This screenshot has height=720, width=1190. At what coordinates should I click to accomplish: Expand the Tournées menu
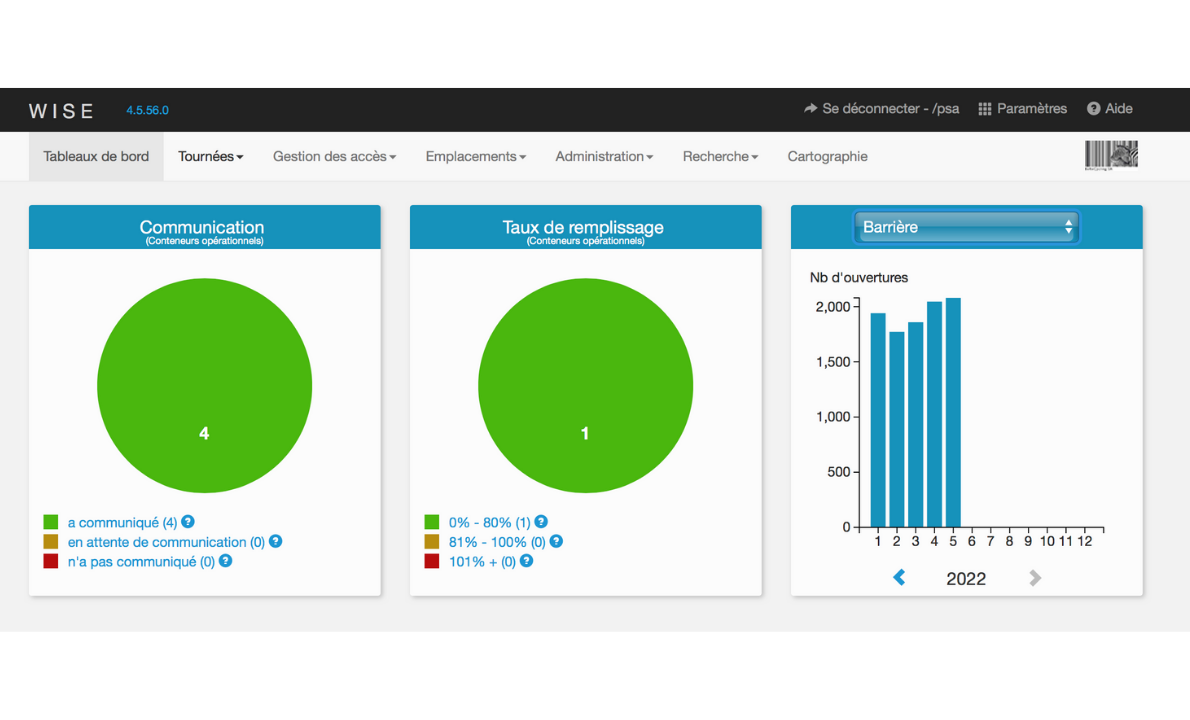pos(210,157)
